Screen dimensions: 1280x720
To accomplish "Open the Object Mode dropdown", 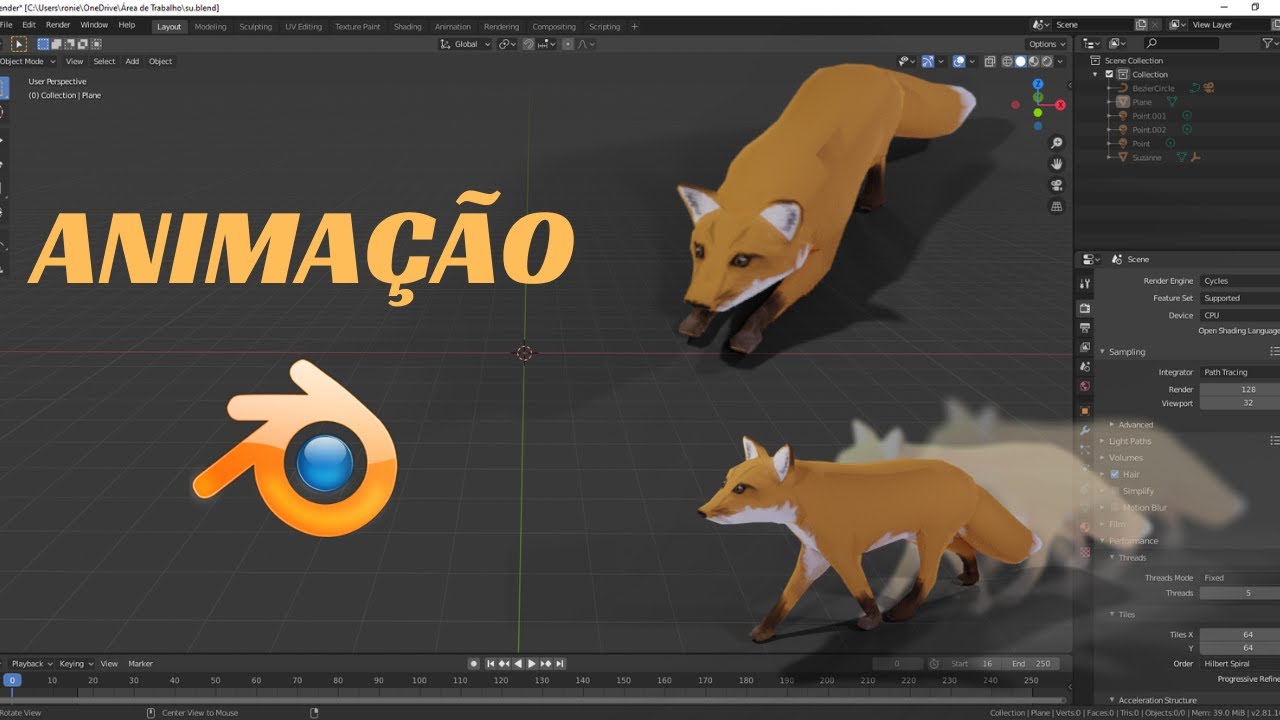I will [x=27, y=61].
